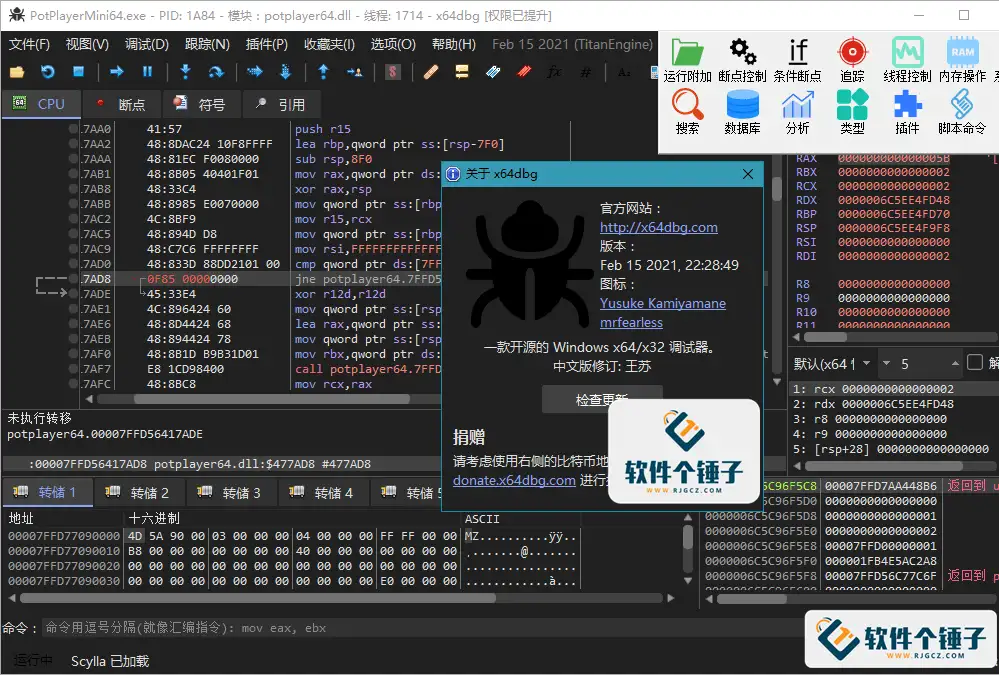Open the 选项(O) menu

tap(393, 44)
